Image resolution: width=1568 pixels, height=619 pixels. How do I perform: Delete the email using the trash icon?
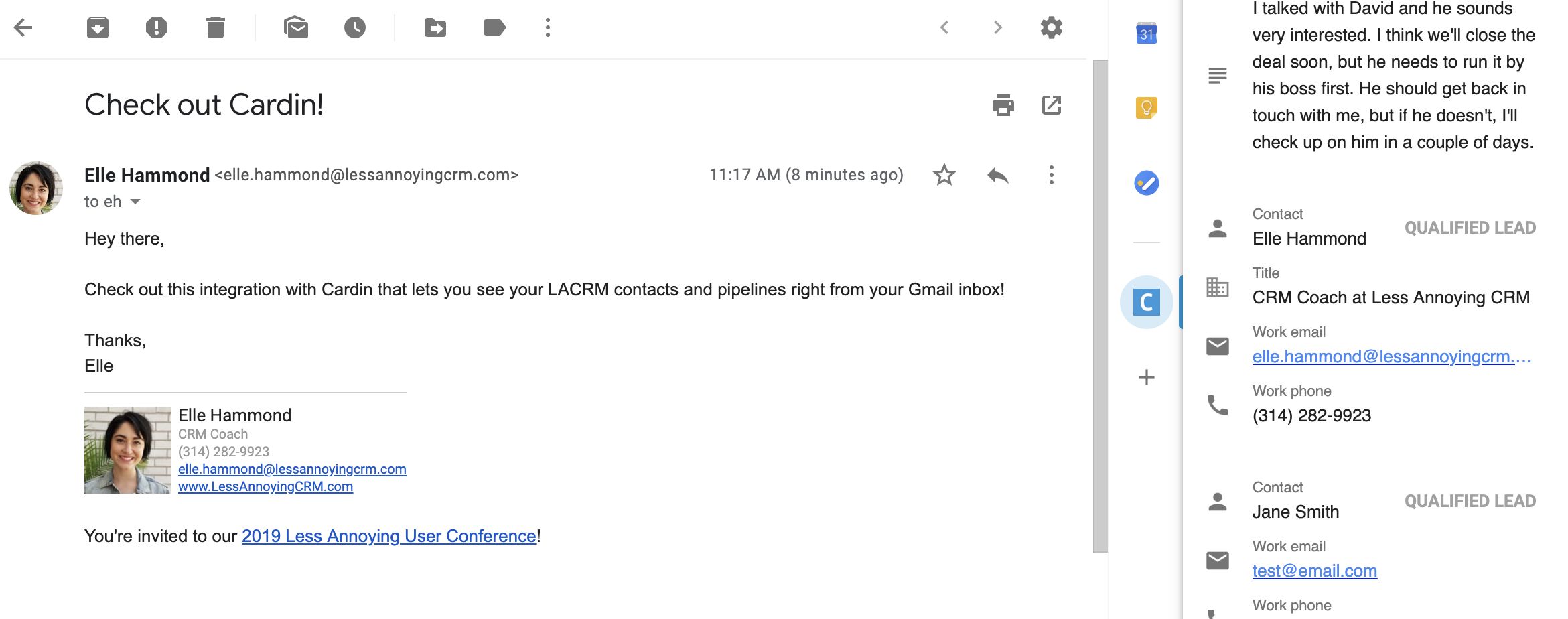click(x=216, y=27)
